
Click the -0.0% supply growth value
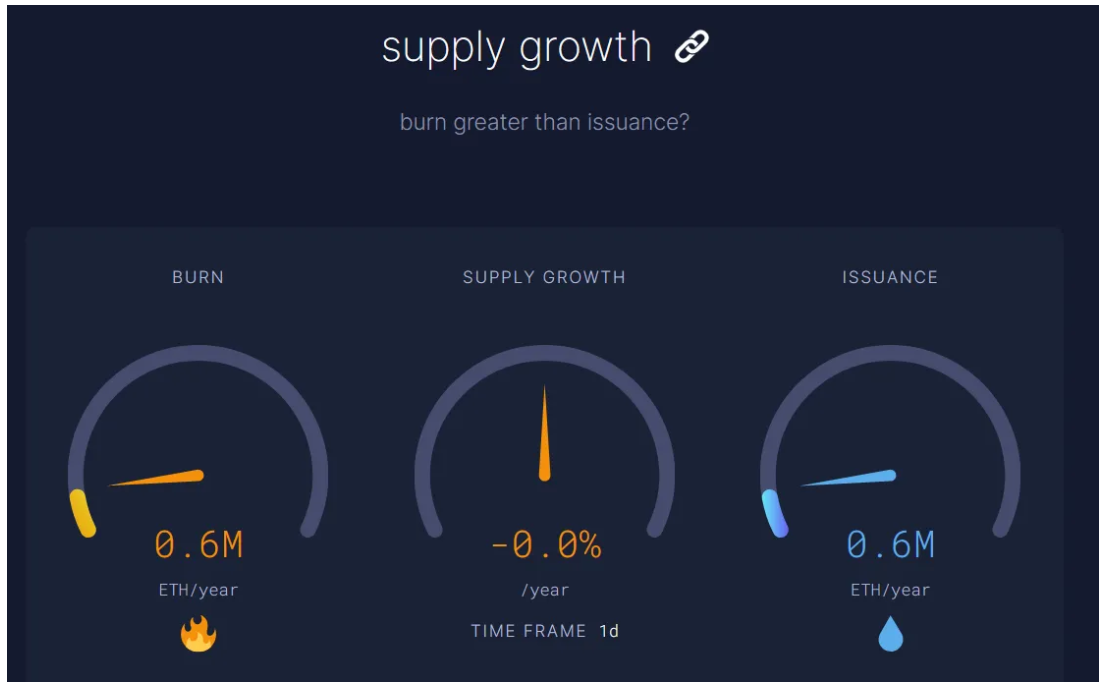pyautogui.click(x=545, y=545)
